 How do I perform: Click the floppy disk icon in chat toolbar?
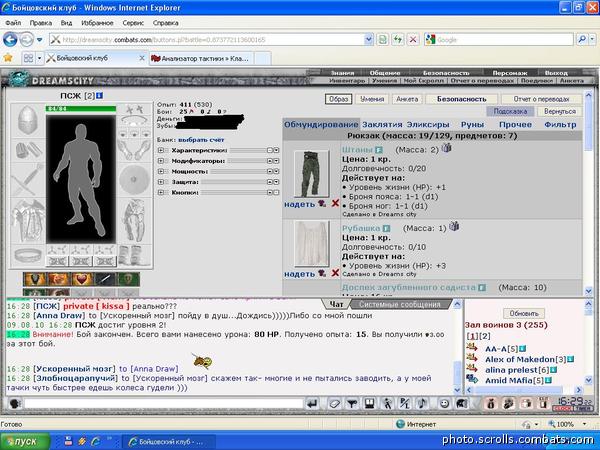369,403
